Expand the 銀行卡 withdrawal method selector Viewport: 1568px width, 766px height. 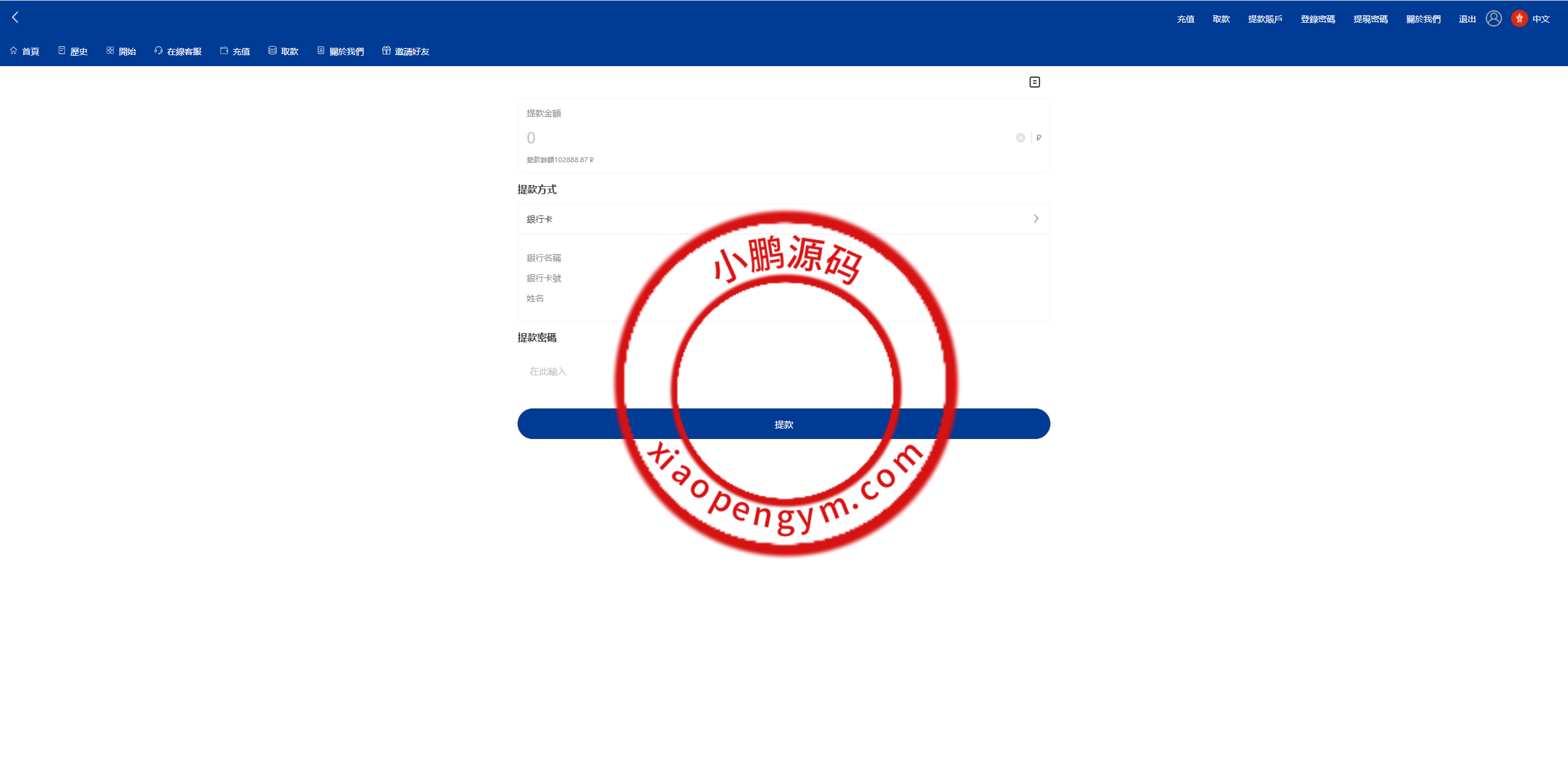tap(783, 219)
